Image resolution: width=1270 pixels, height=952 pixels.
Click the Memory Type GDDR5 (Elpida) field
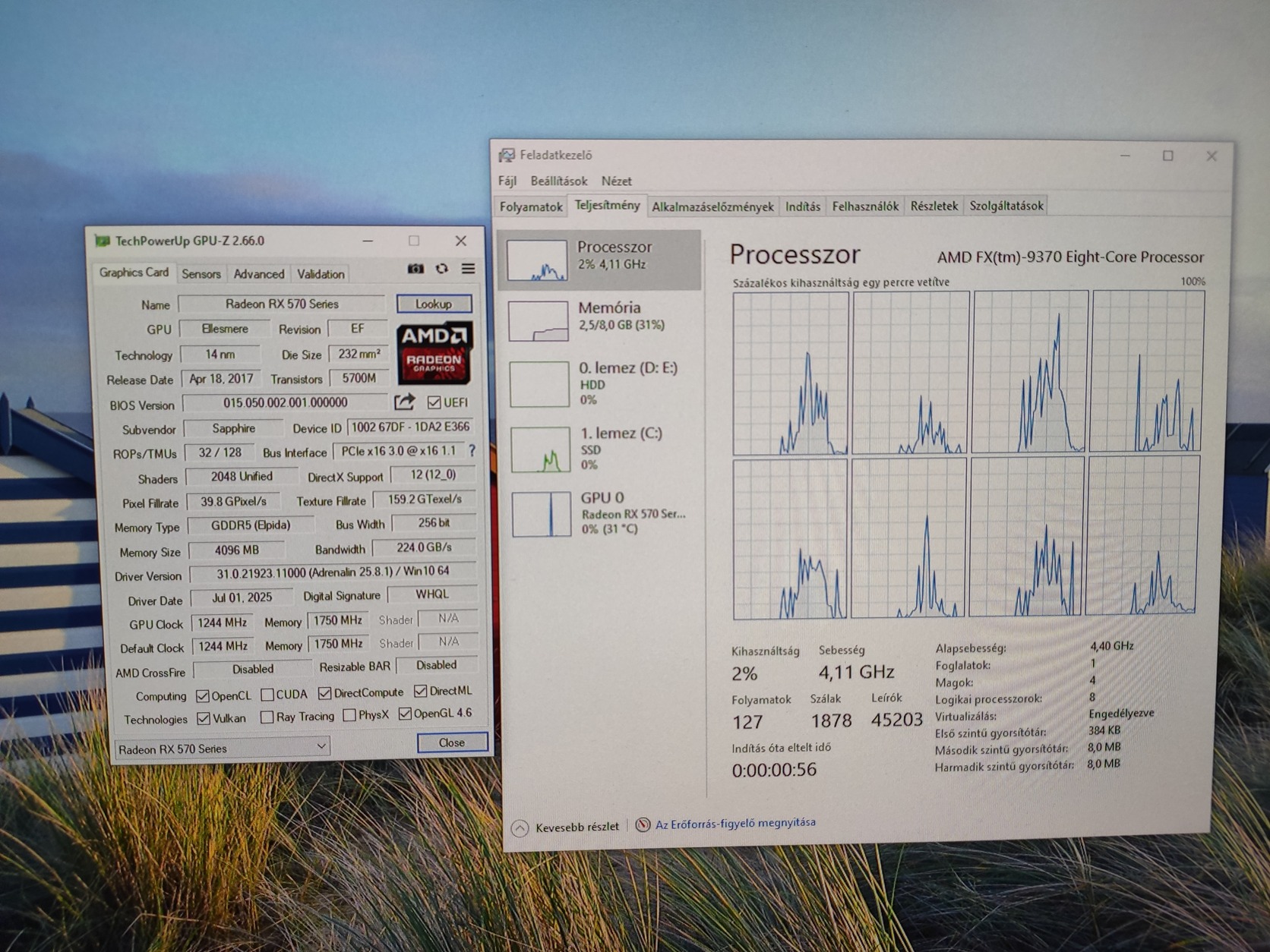click(x=251, y=525)
